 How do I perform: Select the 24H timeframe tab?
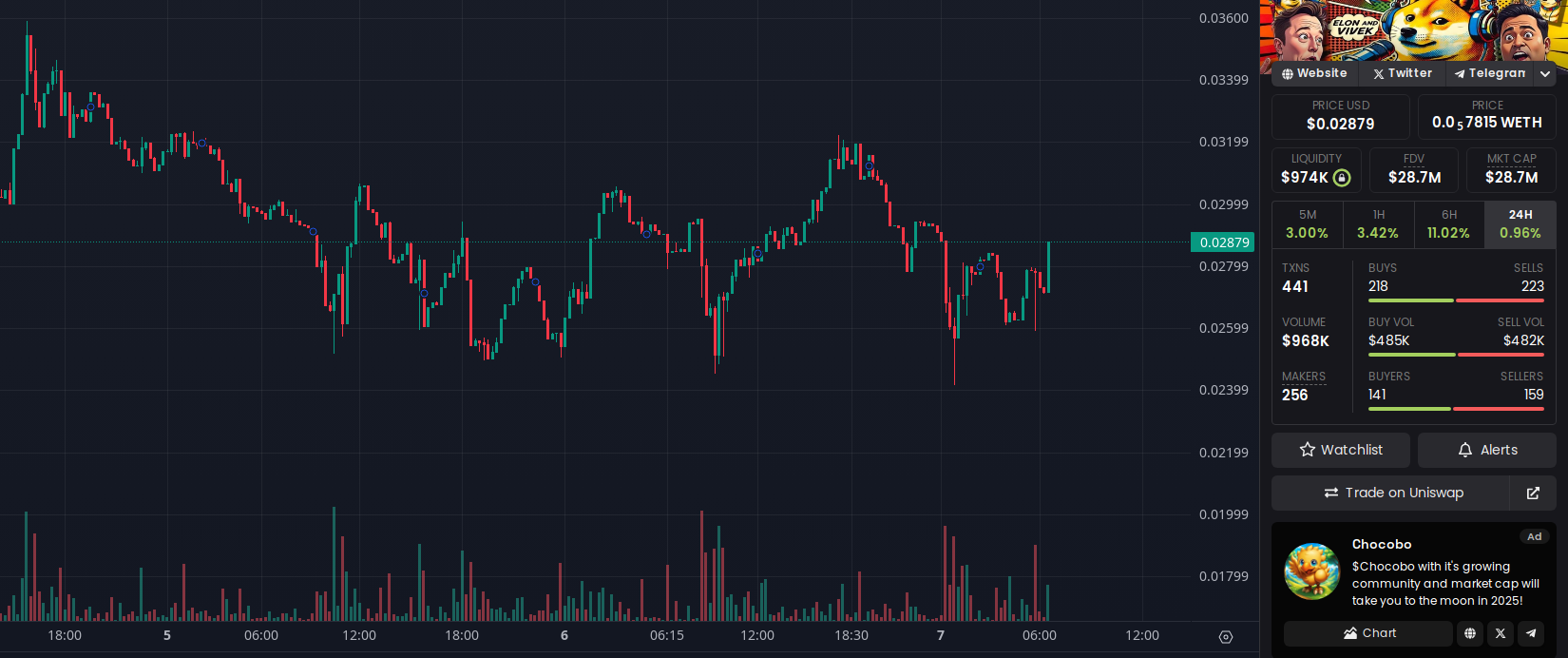point(1520,224)
